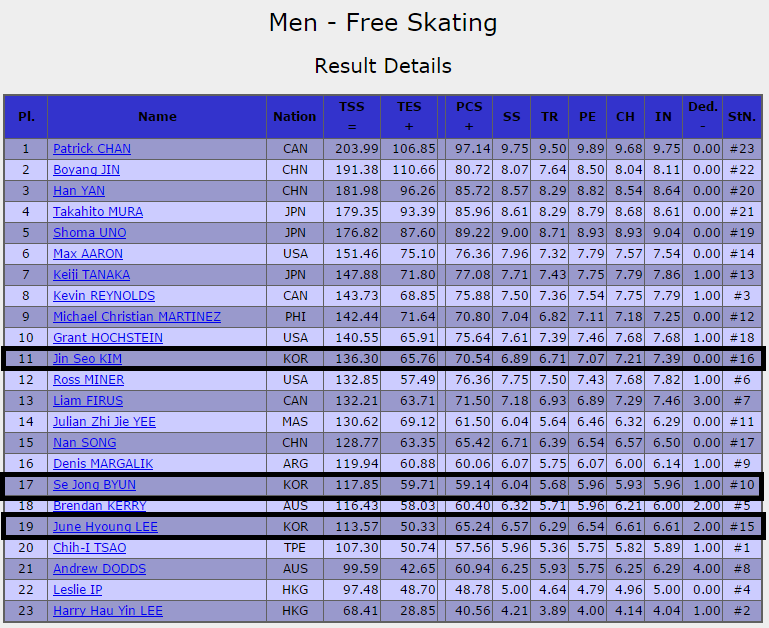Select the Grant HOCHSTEIN link
Image resolution: width=769 pixels, height=628 pixels.
108,338
